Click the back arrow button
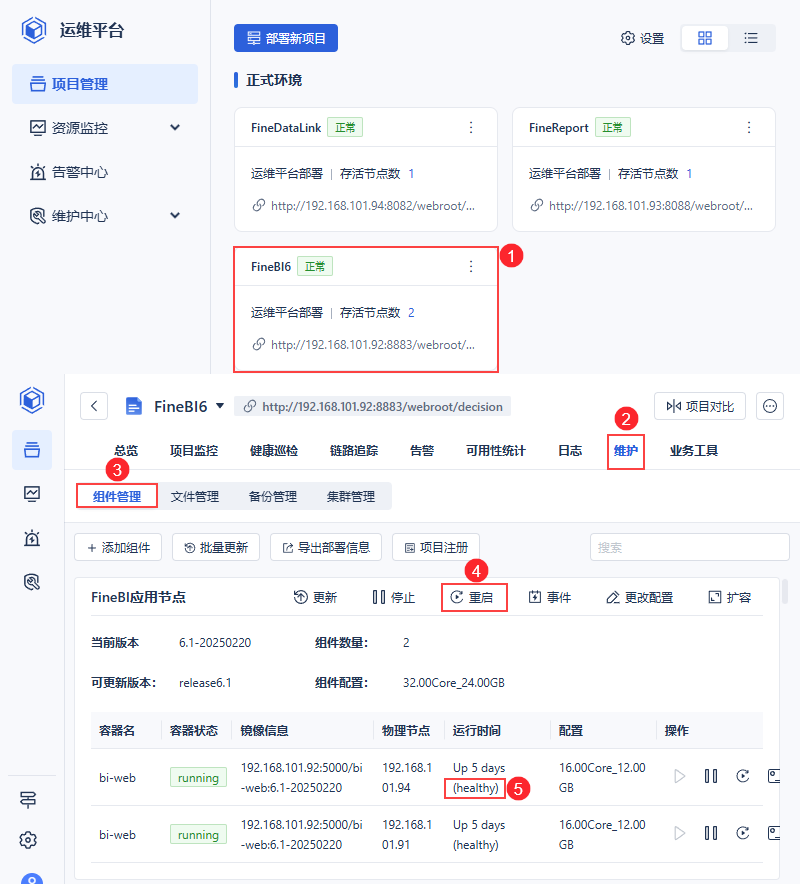 [94, 406]
